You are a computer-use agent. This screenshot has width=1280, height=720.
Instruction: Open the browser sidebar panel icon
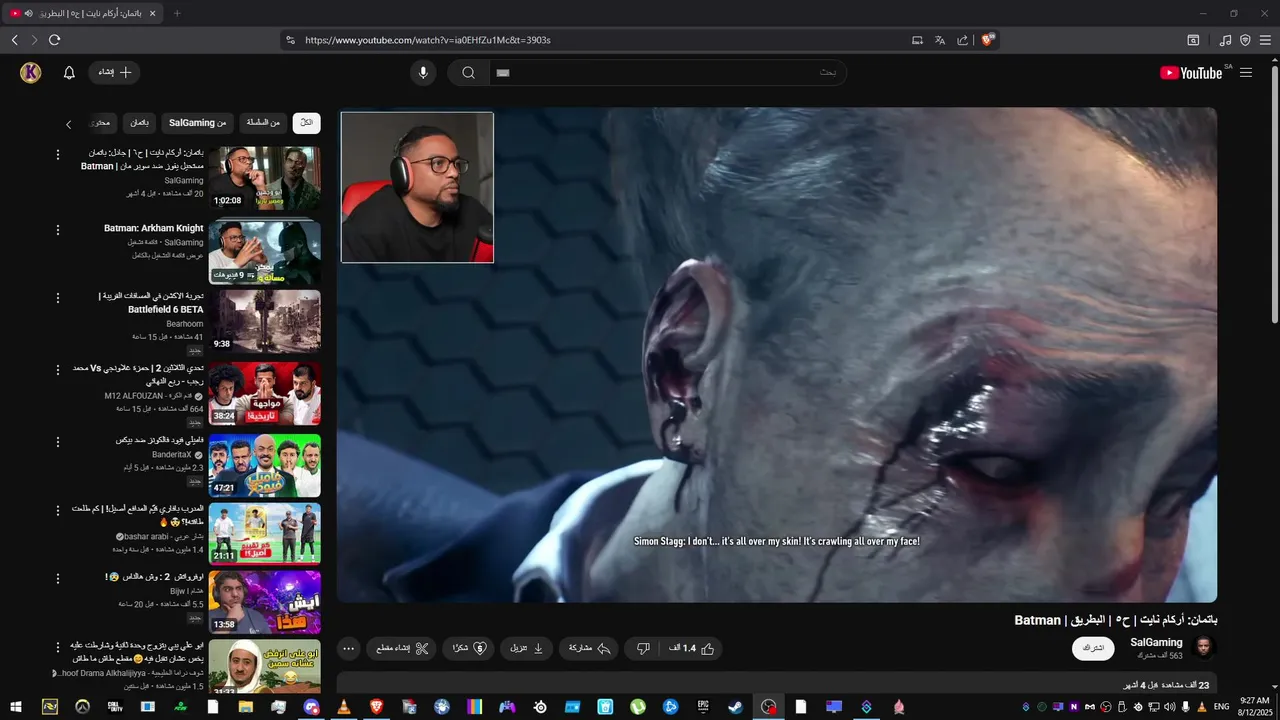coord(1193,40)
